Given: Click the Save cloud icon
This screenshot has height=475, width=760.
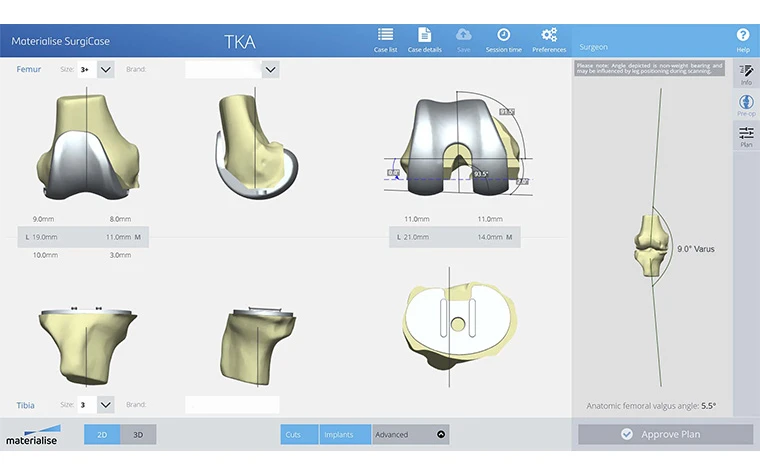Looking at the screenshot, I should pos(463,36).
